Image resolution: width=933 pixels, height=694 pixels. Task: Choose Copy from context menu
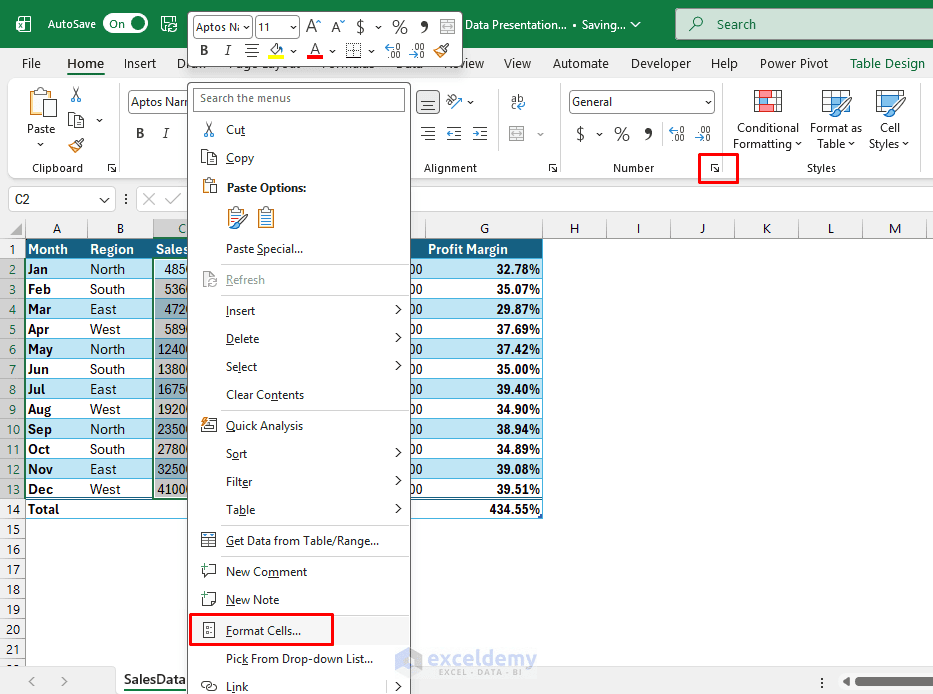[299, 158]
